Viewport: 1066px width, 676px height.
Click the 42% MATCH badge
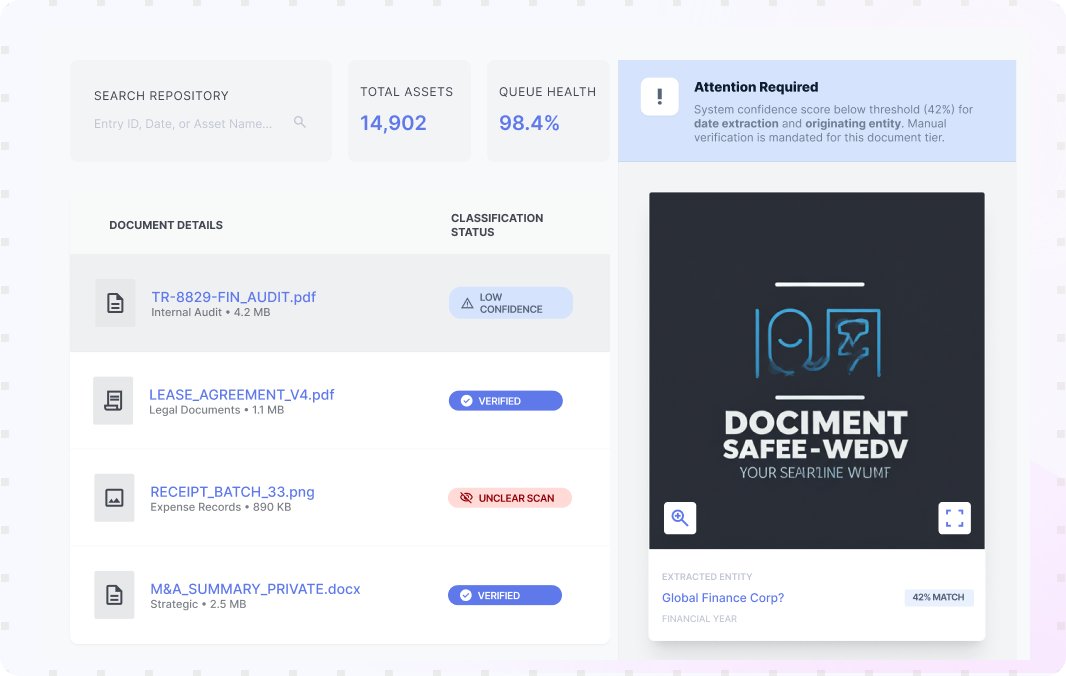click(938, 597)
